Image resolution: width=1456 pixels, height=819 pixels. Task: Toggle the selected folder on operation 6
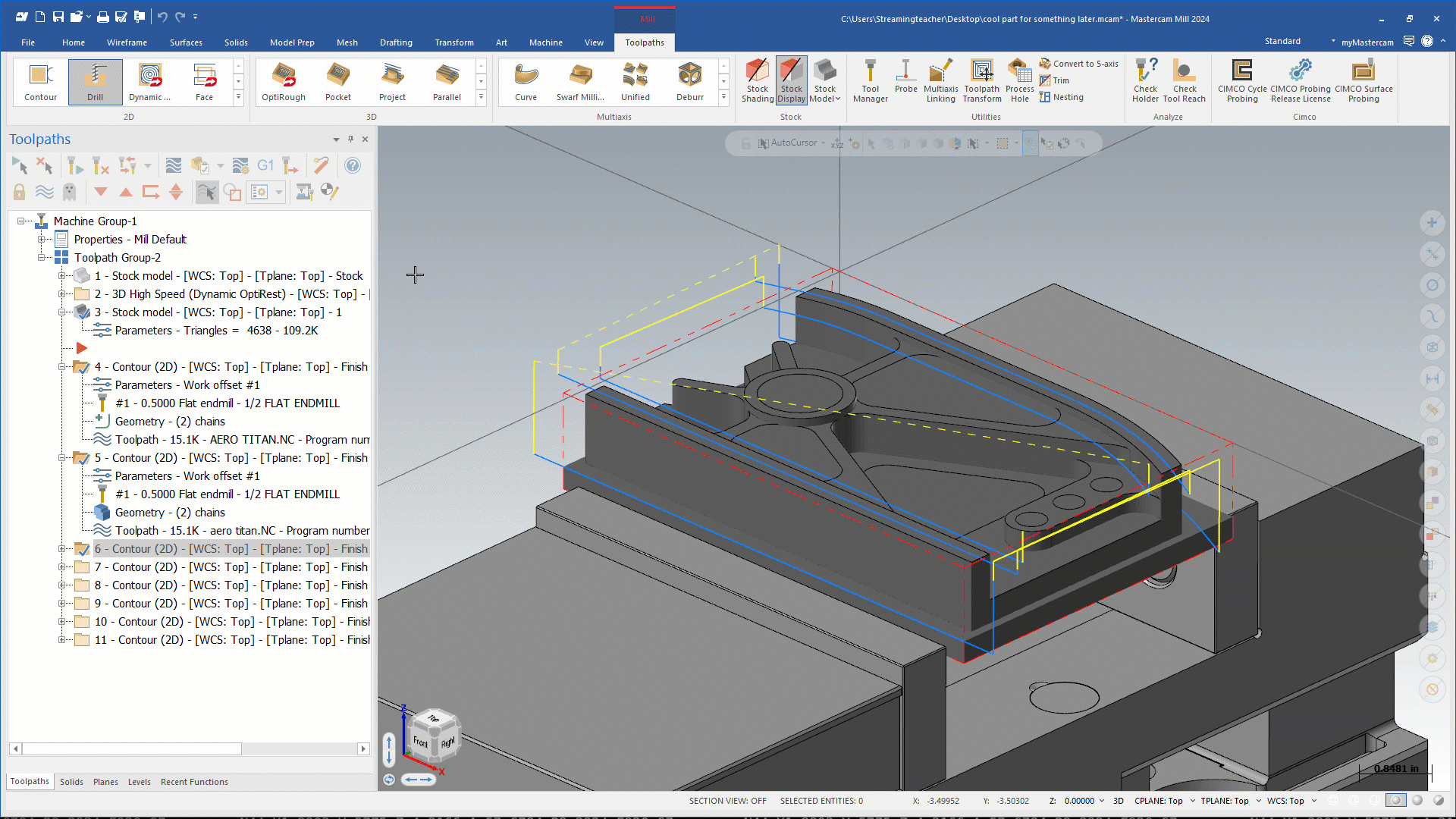pyautogui.click(x=81, y=549)
